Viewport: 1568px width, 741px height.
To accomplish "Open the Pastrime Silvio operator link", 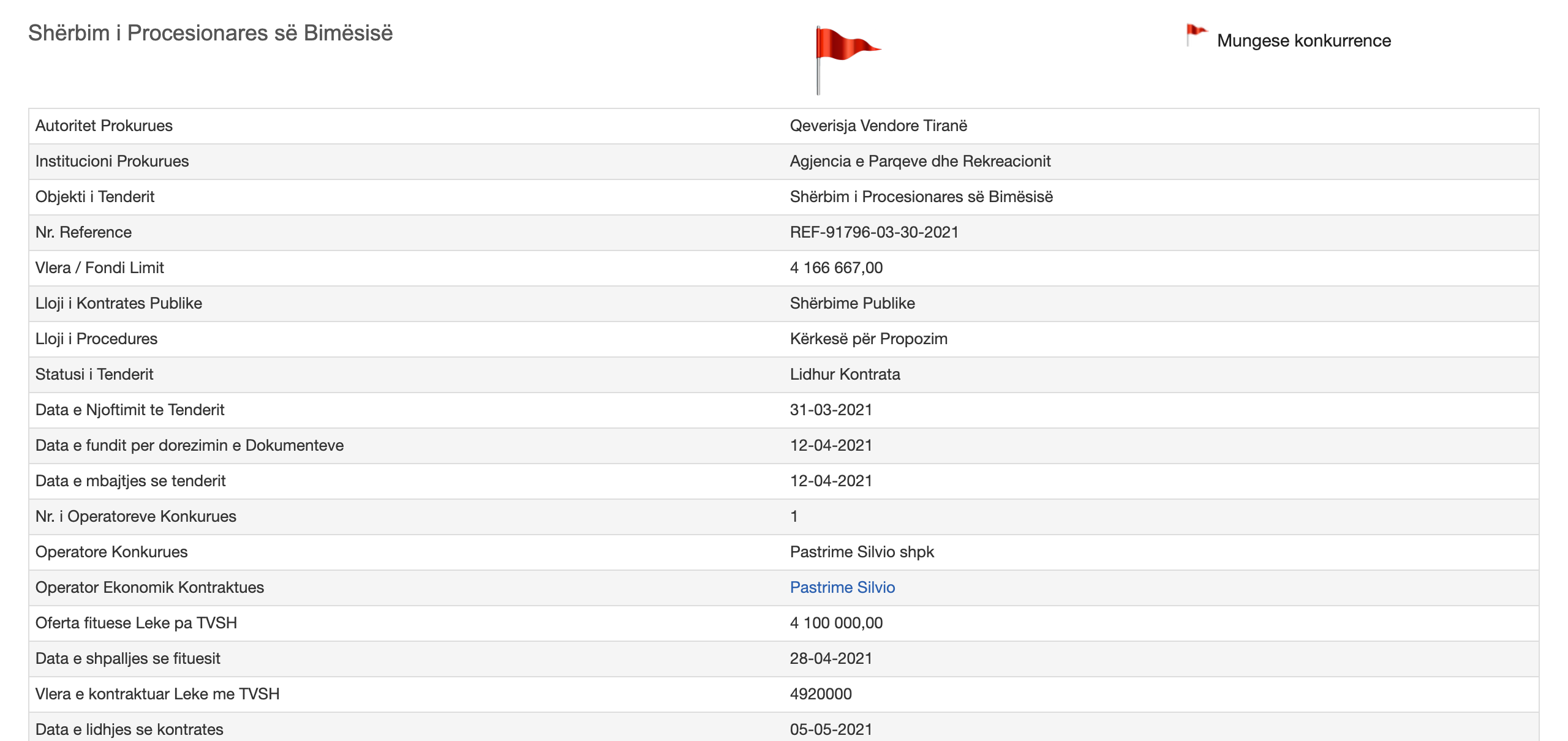I will pyautogui.click(x=842, y=587).
